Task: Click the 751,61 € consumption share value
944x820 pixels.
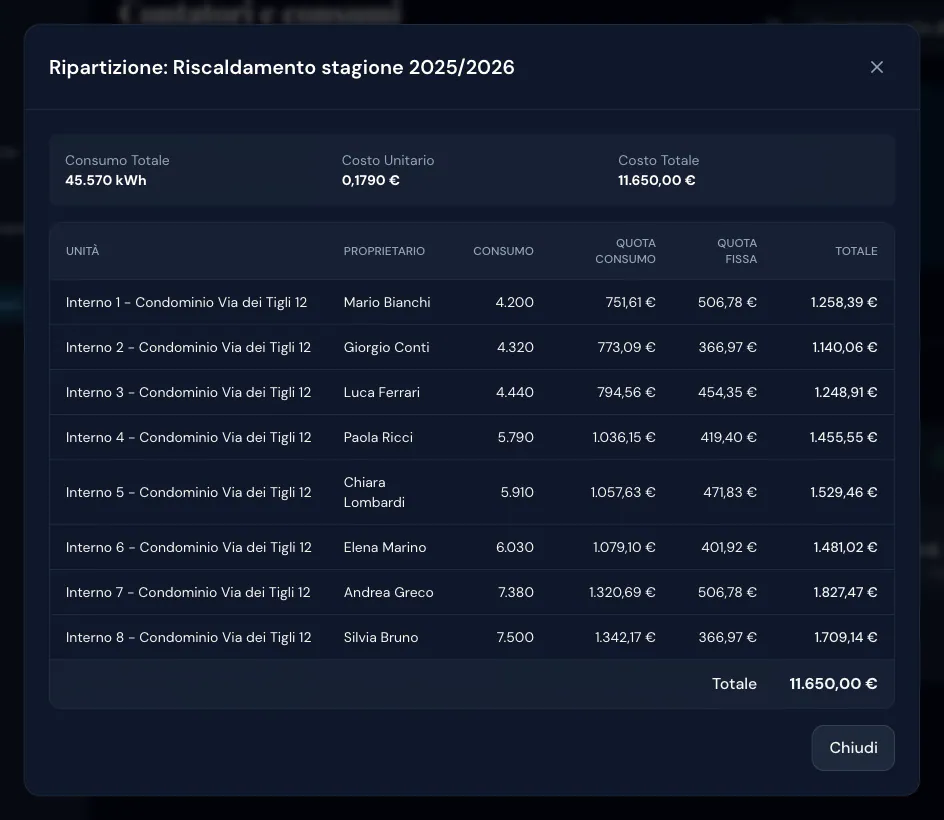Action: 630,302
